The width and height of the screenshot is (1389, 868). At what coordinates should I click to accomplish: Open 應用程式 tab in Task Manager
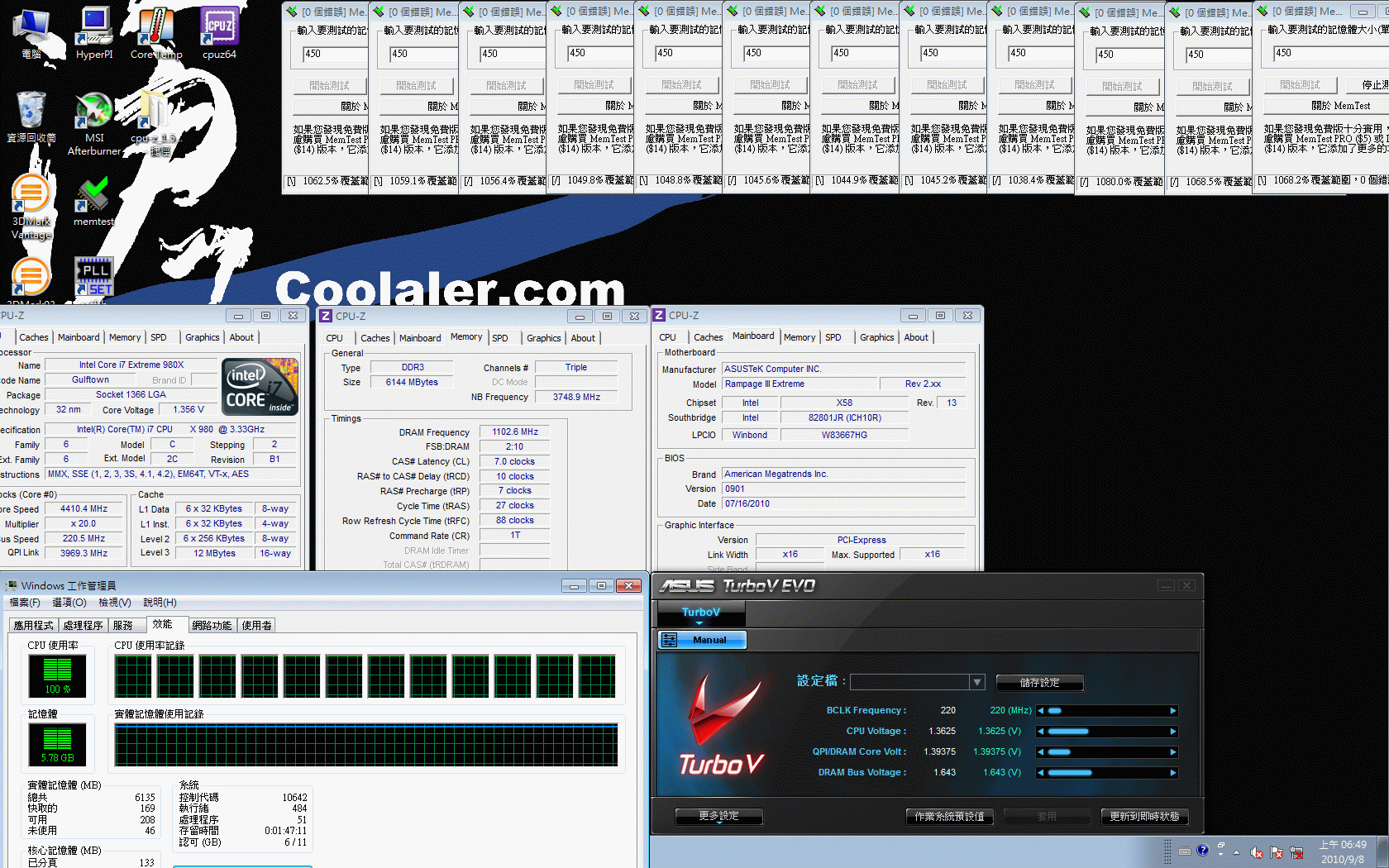click(x=34, y=626)
